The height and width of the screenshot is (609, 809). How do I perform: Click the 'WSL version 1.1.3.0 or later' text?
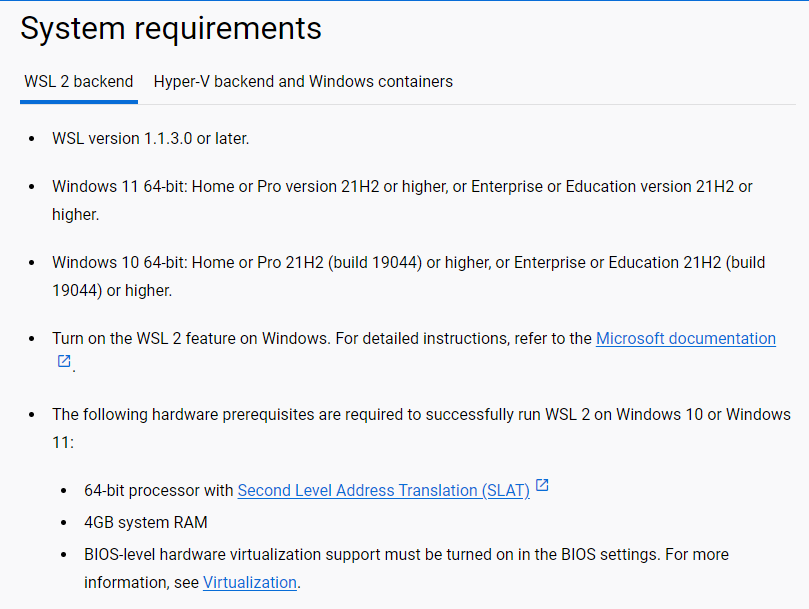[x=150, y=139]
